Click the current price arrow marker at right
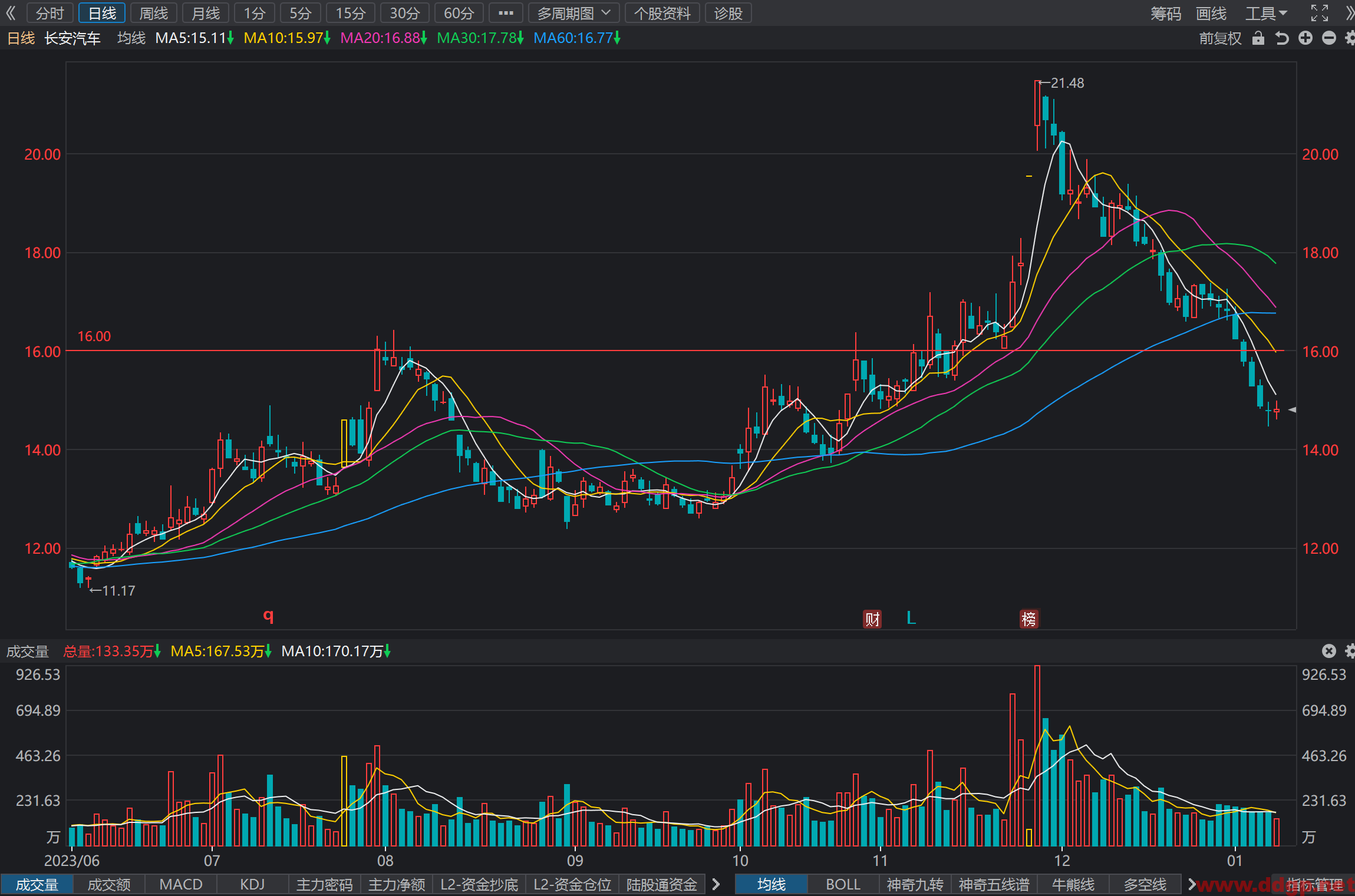 point(1292,409)
